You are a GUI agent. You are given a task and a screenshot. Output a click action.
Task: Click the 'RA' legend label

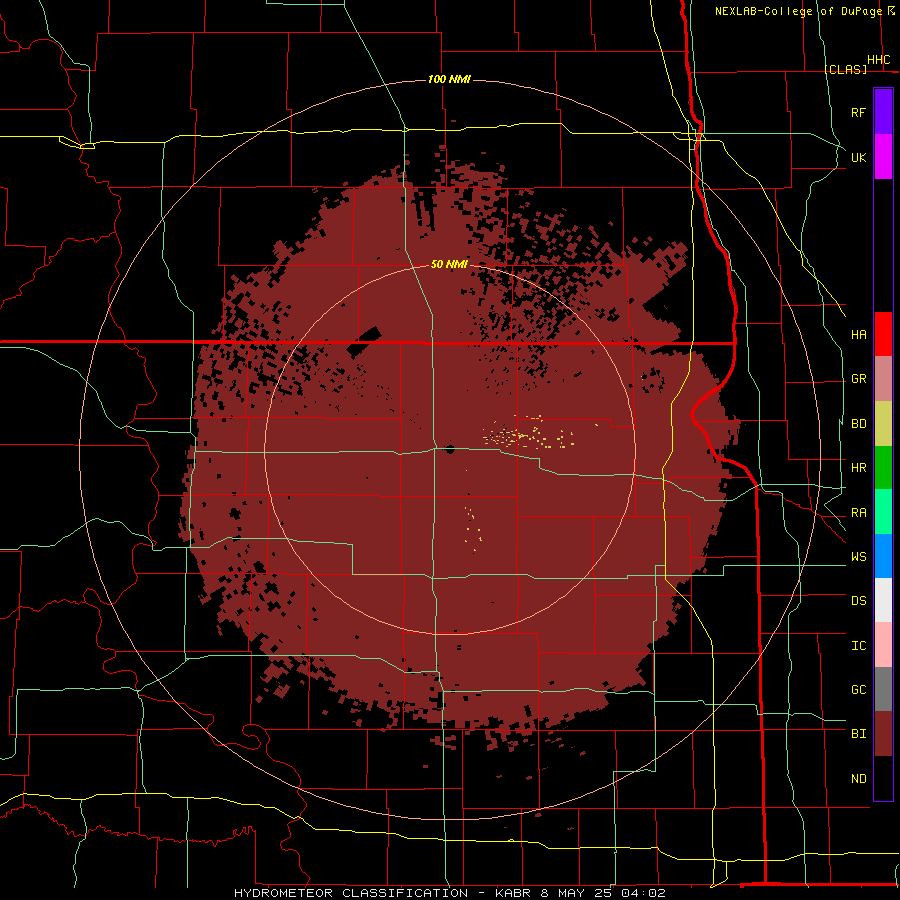tap(859, 513)
